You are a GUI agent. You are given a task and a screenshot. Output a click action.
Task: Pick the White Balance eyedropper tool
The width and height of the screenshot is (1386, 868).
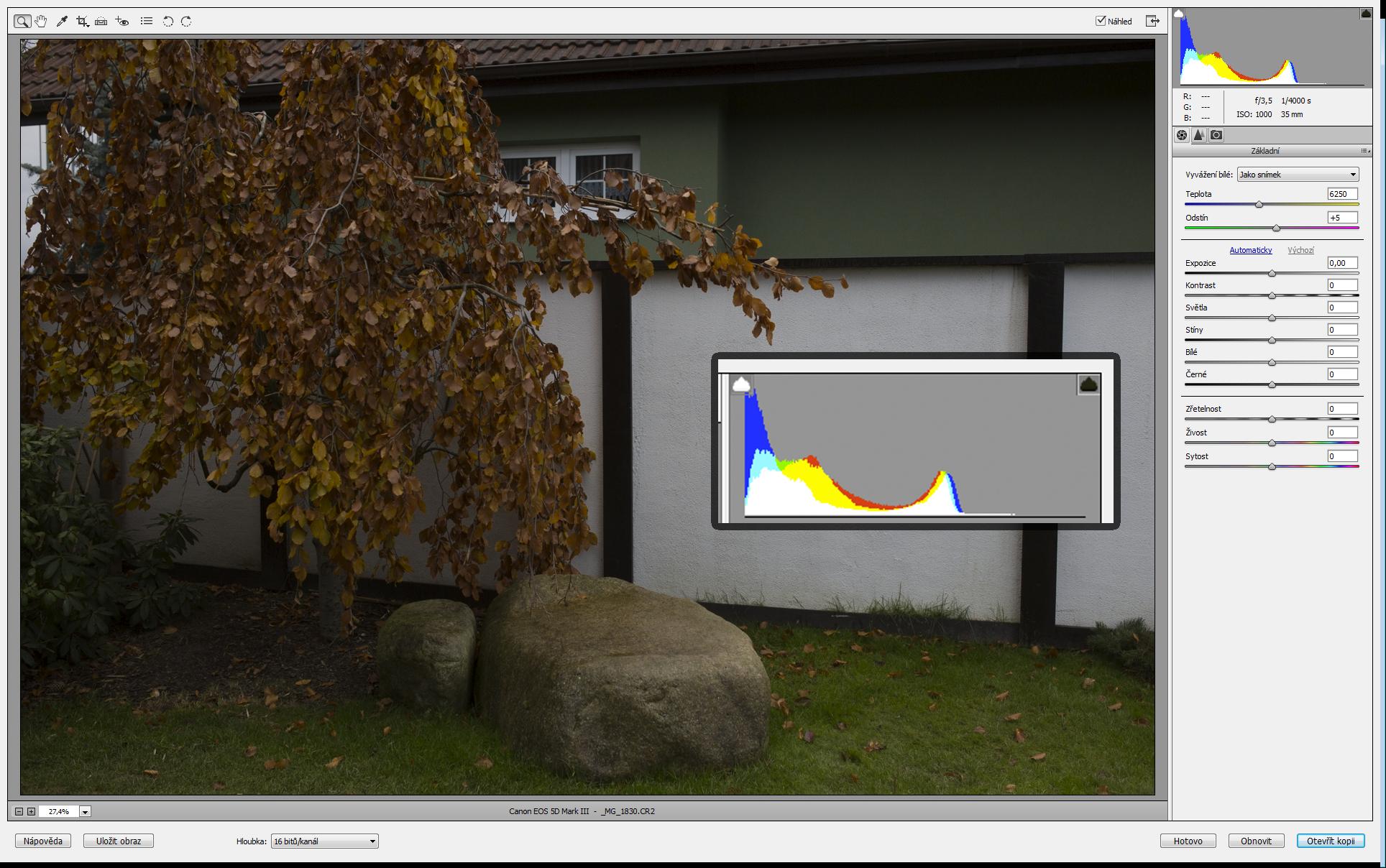(62, 22)
